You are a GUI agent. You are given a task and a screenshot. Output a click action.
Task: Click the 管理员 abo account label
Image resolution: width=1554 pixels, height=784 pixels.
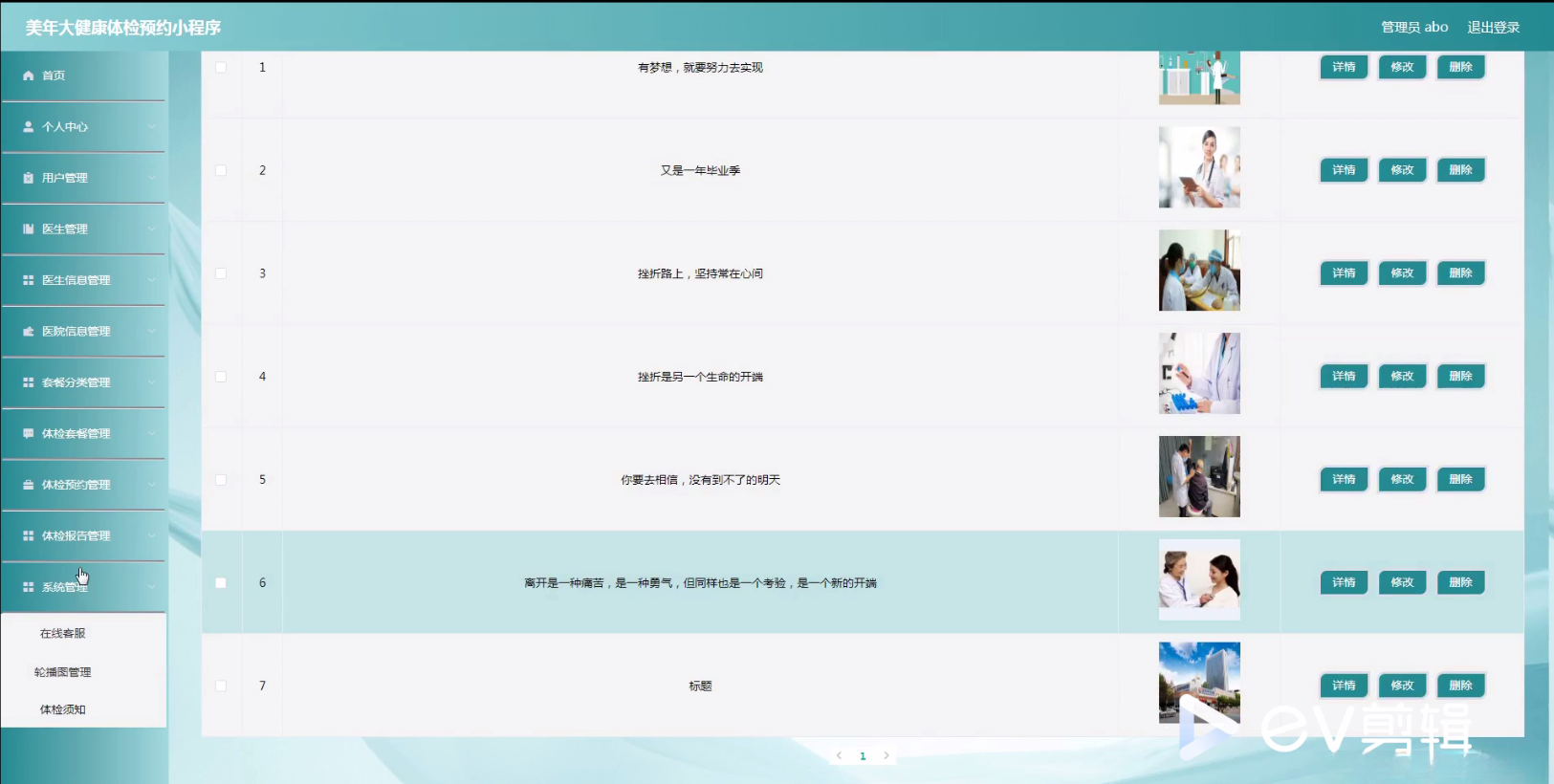click(x=1414, y=27)
